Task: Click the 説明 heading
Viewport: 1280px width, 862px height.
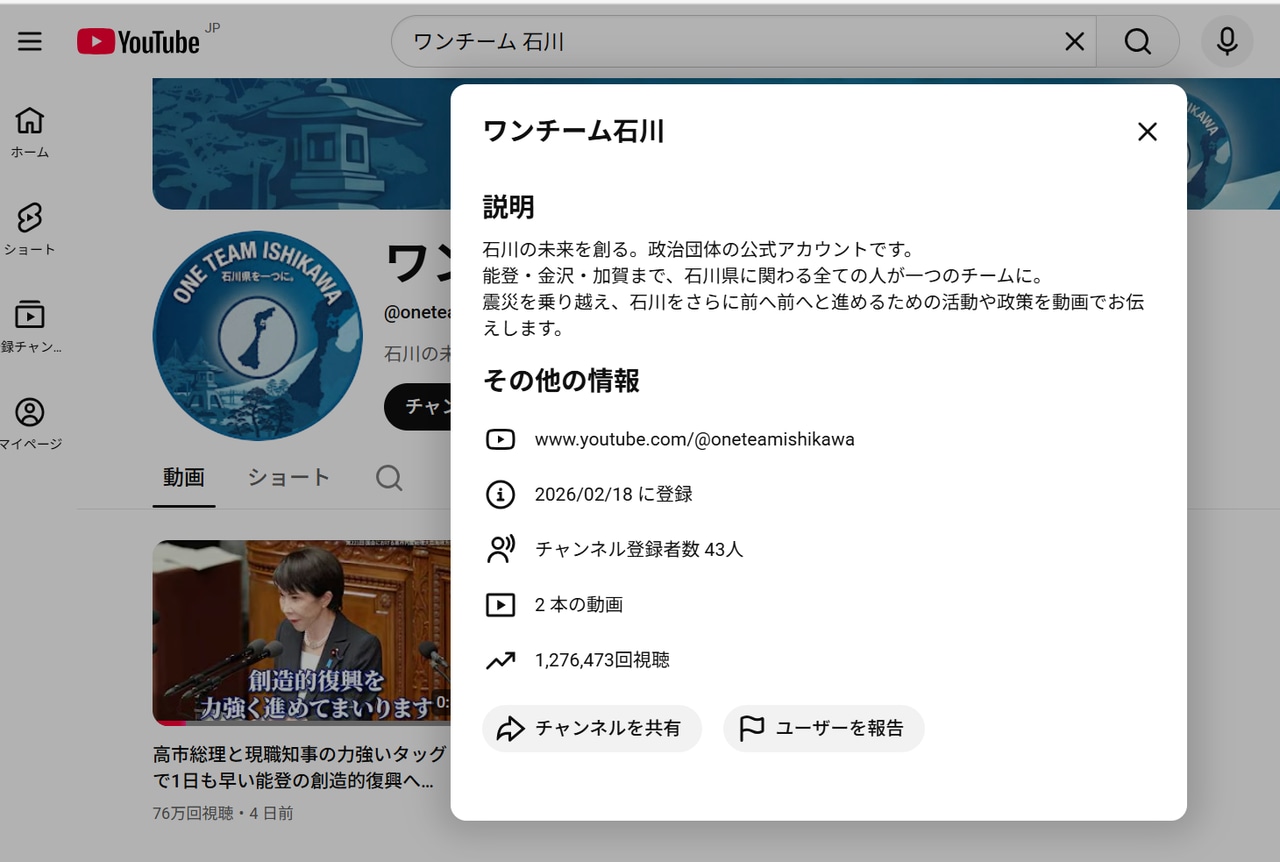Action: tap(509, 207)
